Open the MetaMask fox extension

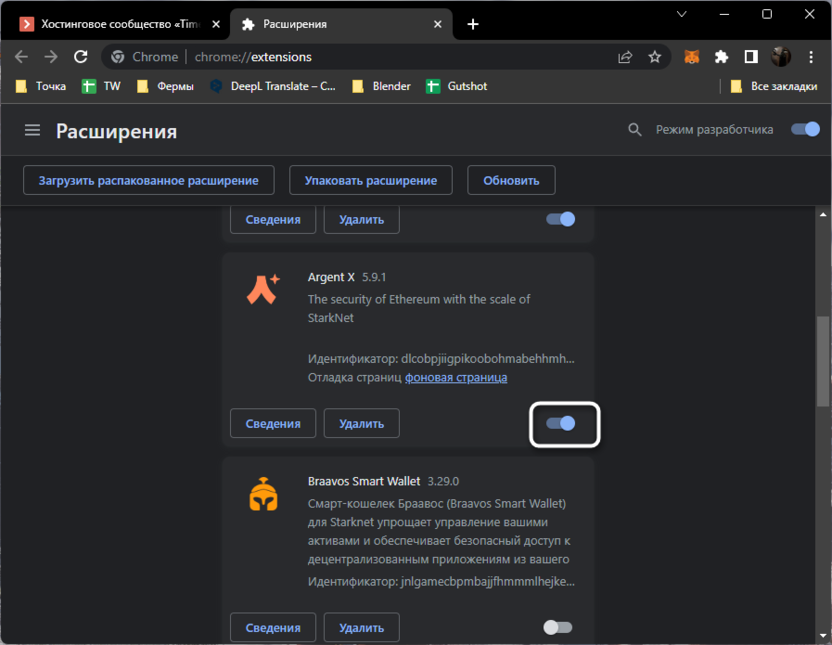tap(691, 57)
